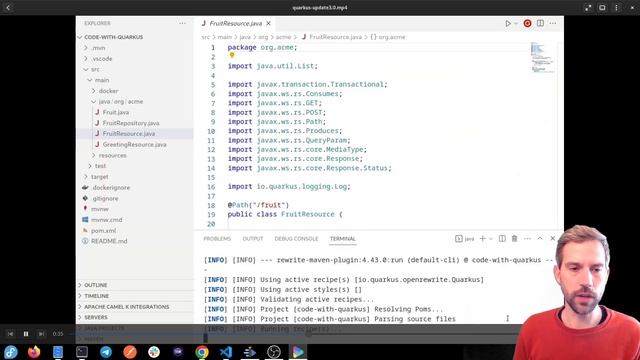This screenshot has width=640, height=360.
Task: Close the FruitResource.java editor tab
Action: point(268,23)
